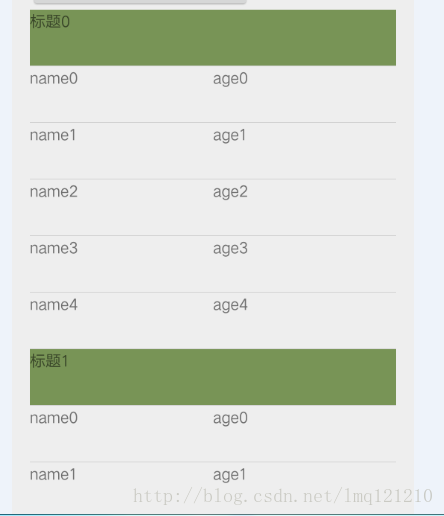Select the 标题1 green header
The width and height of the screenshot is (444, 516).
tap(213, 377)
